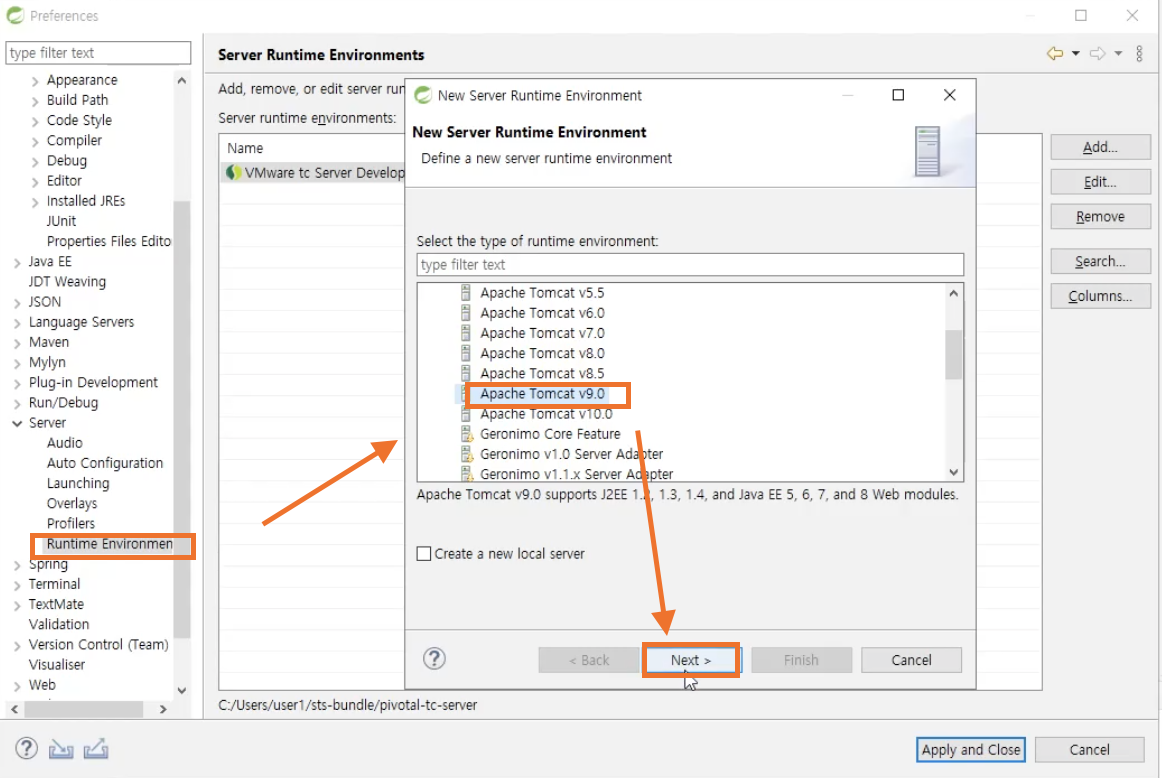Open the forward history dropdown arrow
The width and height of the screenshot is (1162, 778).
(1118, 53)
